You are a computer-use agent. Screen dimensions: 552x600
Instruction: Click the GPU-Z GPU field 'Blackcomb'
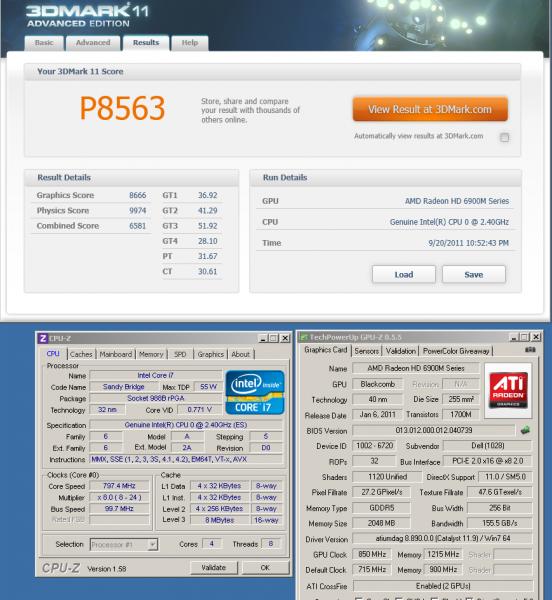(377, 384)
